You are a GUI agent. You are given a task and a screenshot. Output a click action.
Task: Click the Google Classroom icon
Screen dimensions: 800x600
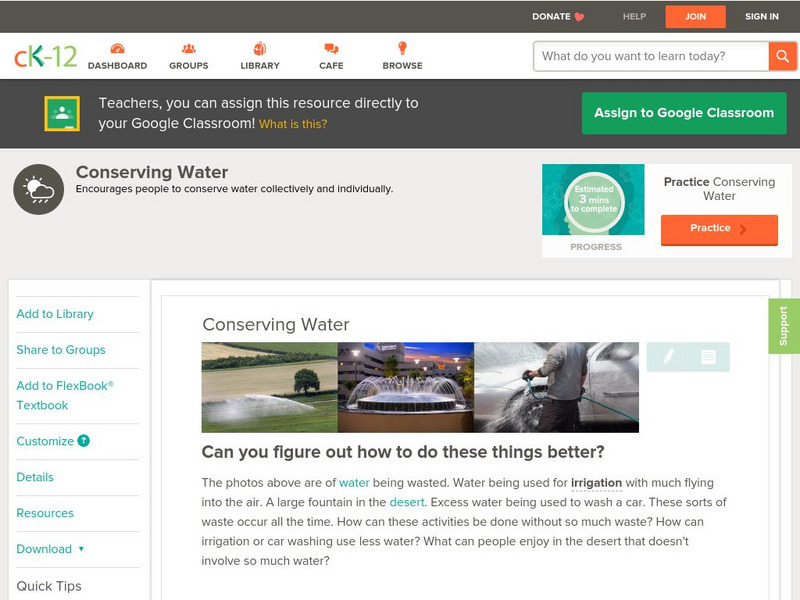coord(62,113)
